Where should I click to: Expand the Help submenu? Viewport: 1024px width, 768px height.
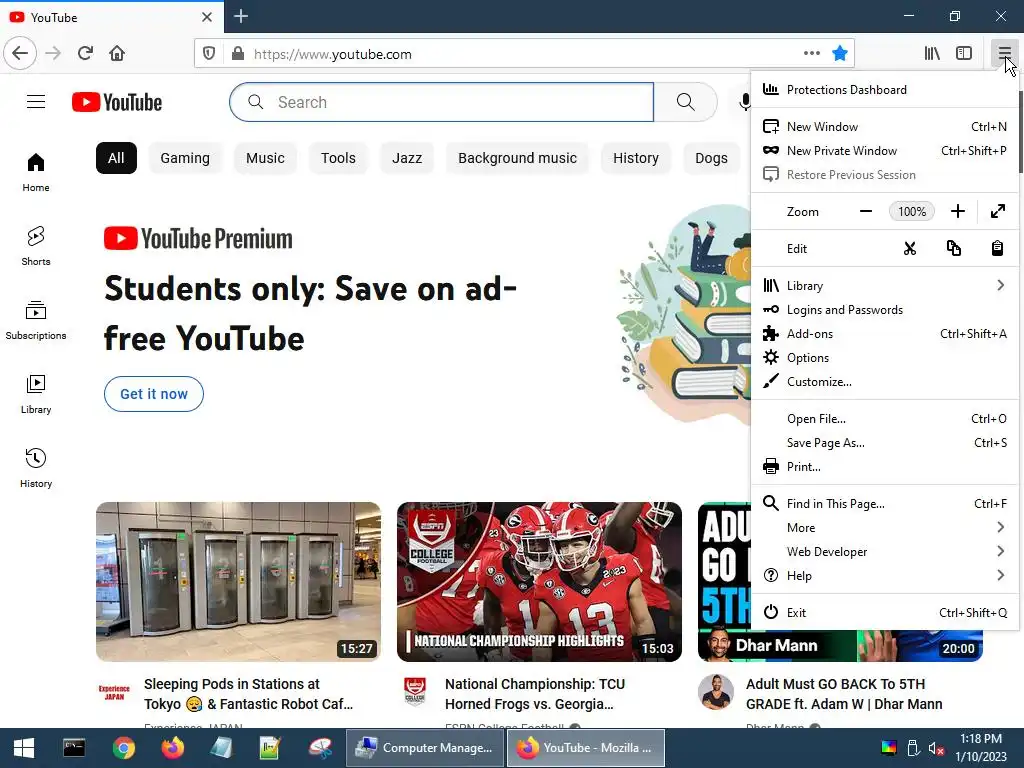[885, 575]
